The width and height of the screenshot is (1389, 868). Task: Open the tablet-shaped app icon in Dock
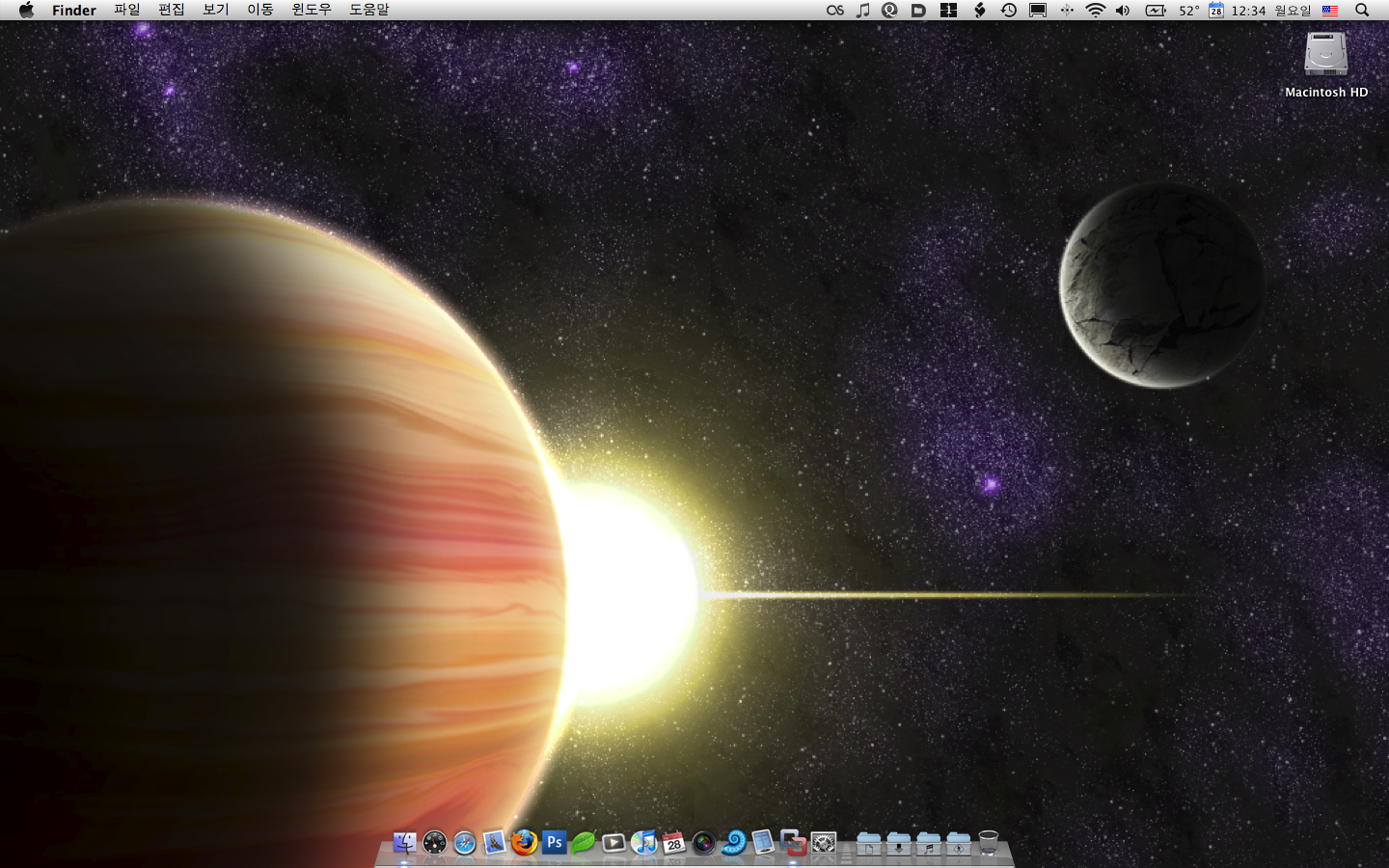(763, 843)
